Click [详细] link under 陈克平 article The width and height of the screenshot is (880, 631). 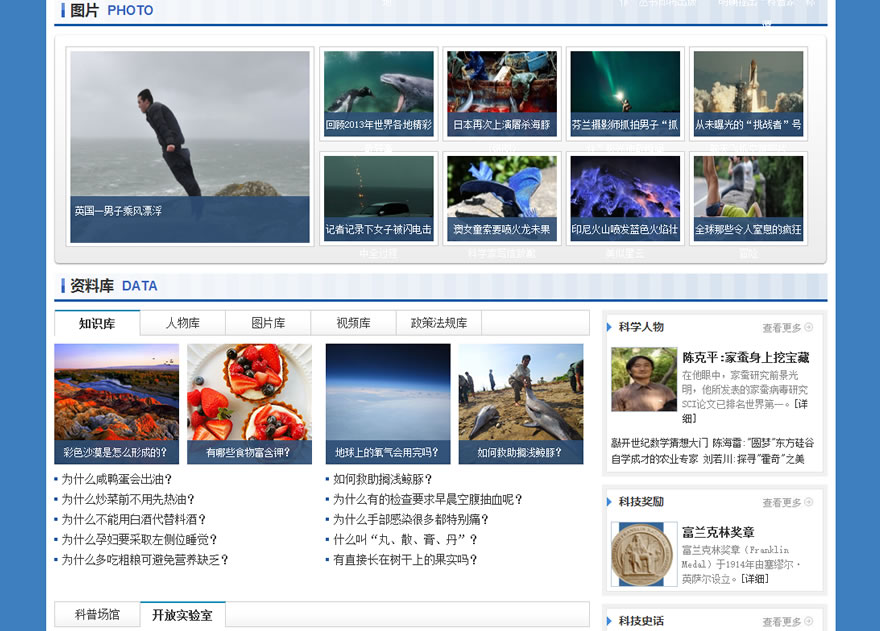tap(745, 411)
